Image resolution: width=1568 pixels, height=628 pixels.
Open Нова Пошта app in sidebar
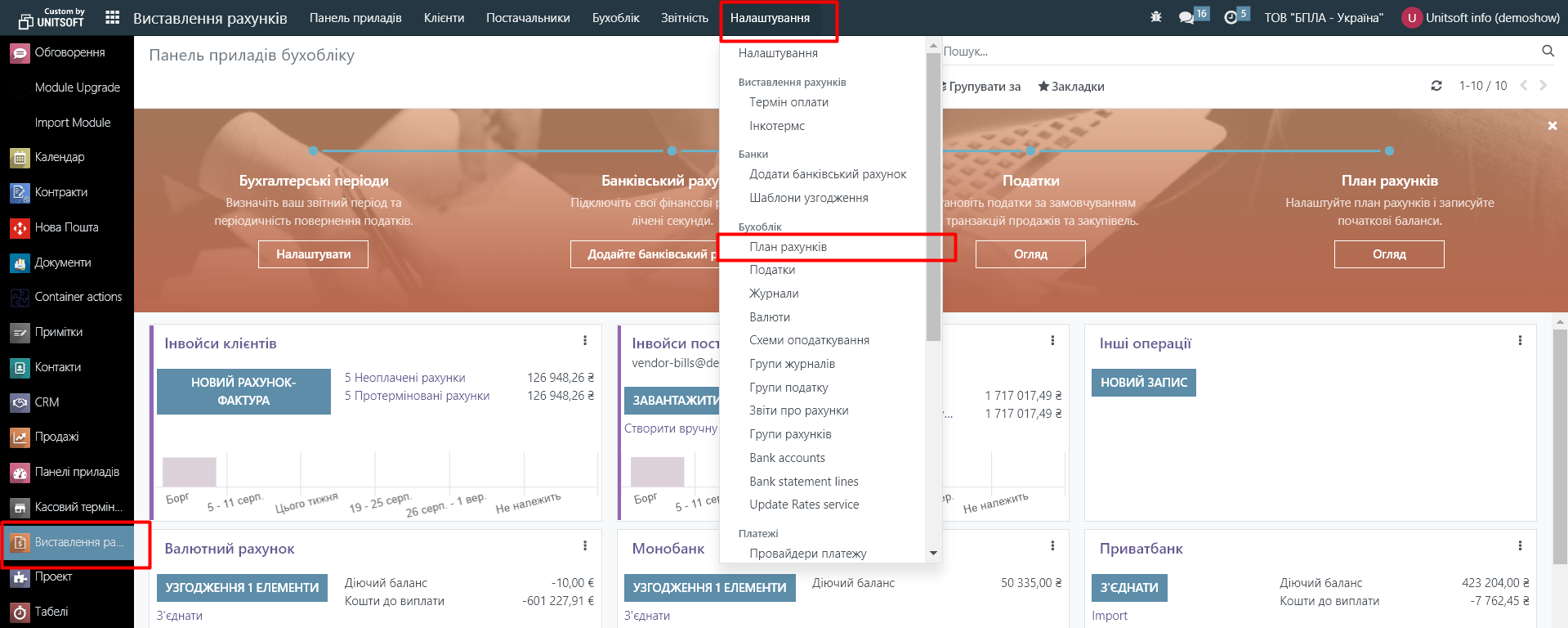(66, 227)
